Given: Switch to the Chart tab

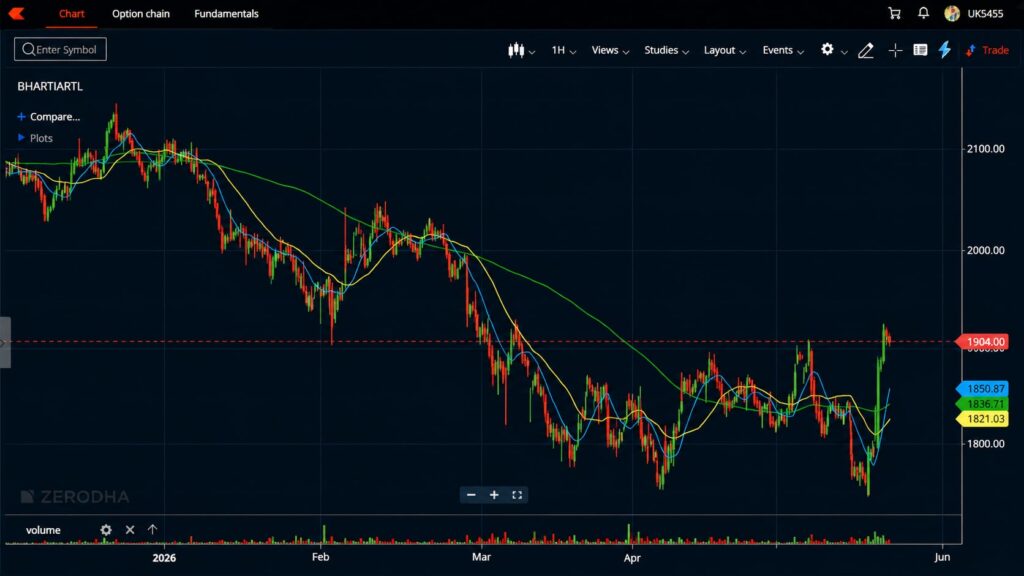Looking at the screenshot, I should point(71,14).
